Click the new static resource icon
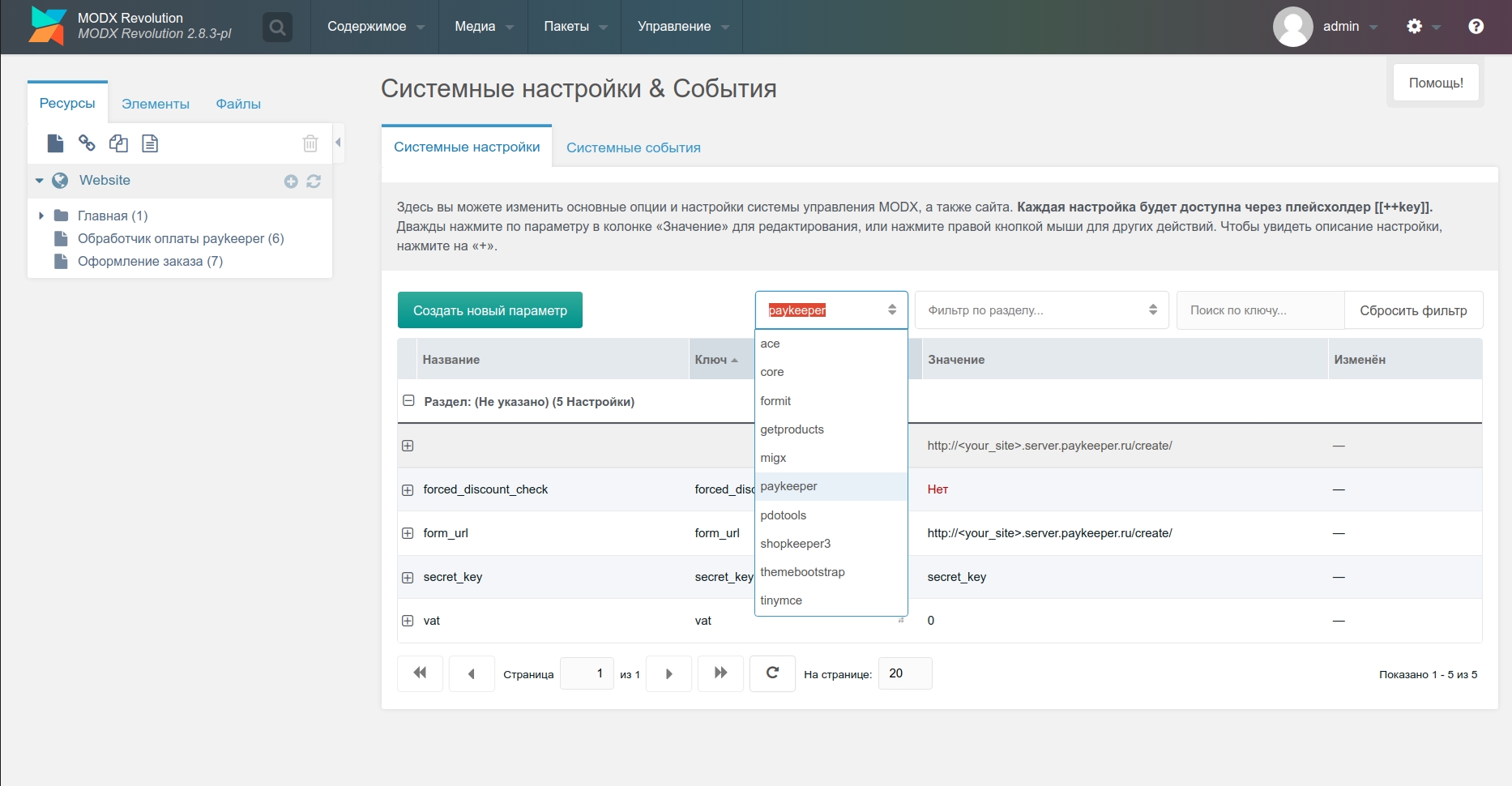The width and height of the screenshot is (1512, 786). tap(150, 143)
